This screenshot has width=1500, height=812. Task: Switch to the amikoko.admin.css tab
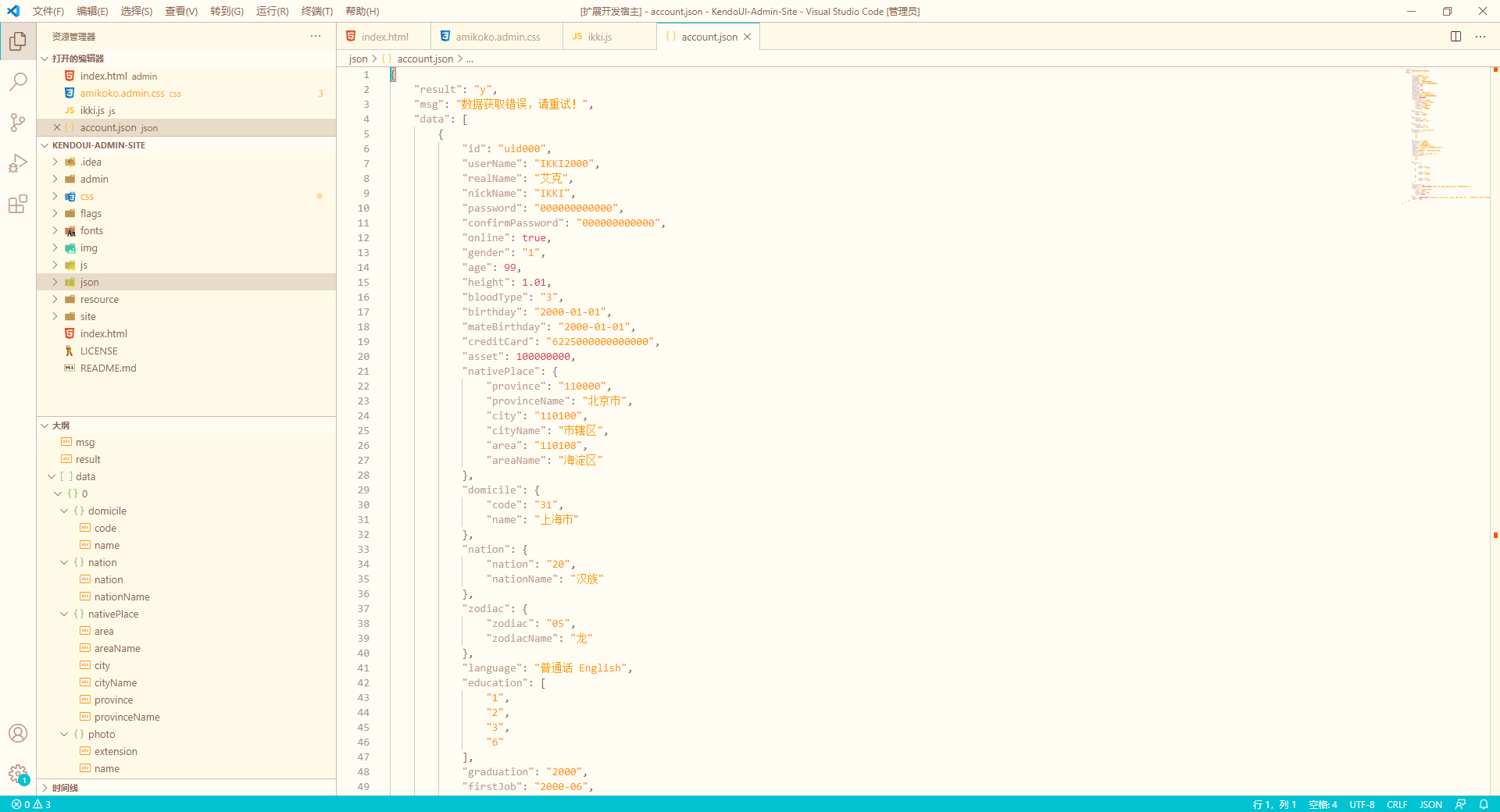click(497, 37)
